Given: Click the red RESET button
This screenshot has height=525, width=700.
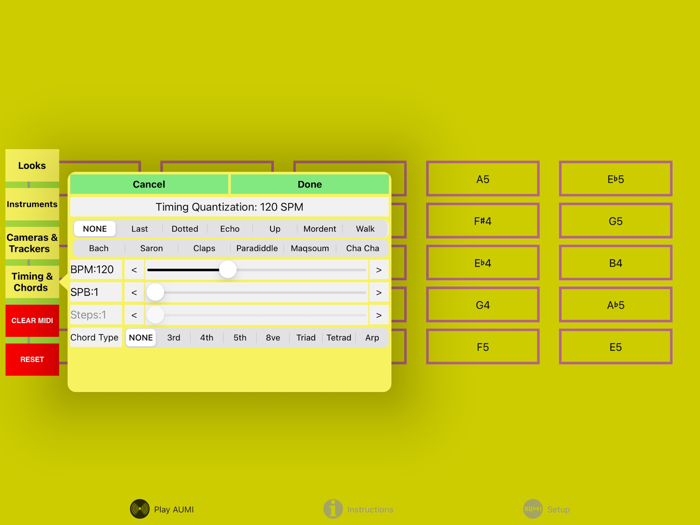Looking at the screenshot, I should [32, 359].
